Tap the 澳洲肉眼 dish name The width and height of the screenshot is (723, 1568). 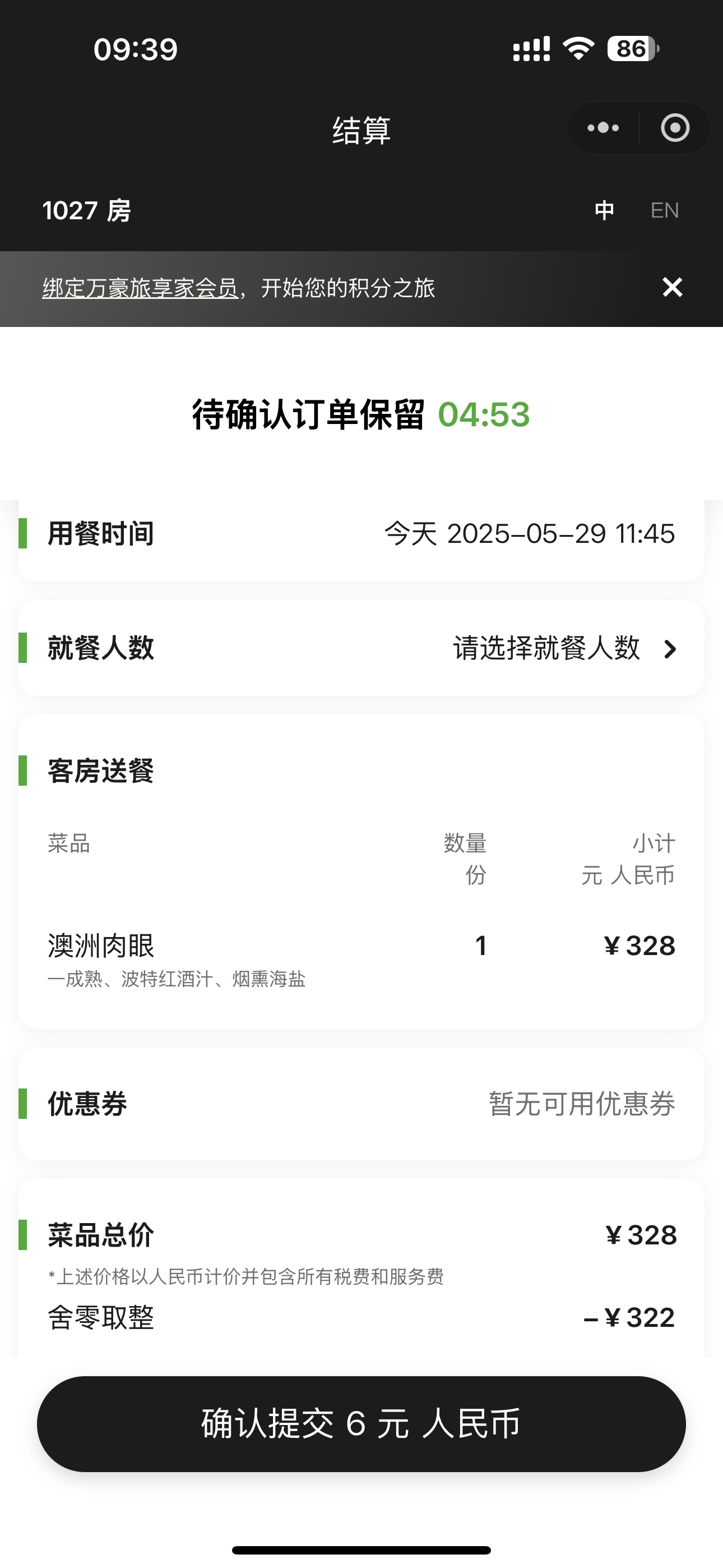101,946
